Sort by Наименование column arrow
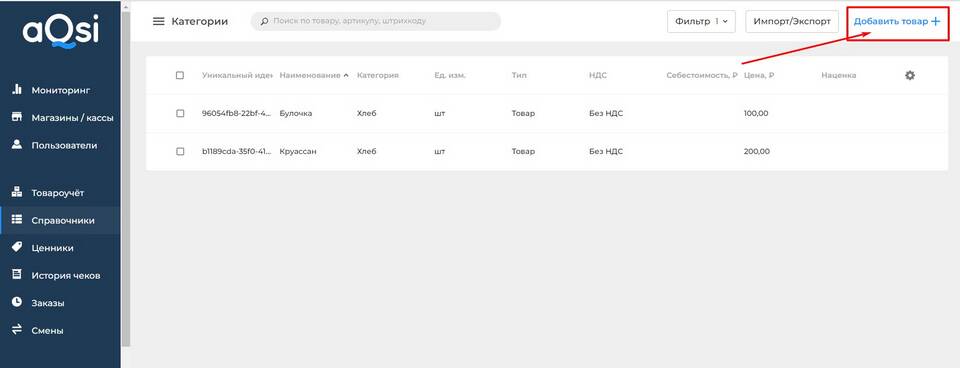This screenshot has height=368, width=960. tap(347, 75)
